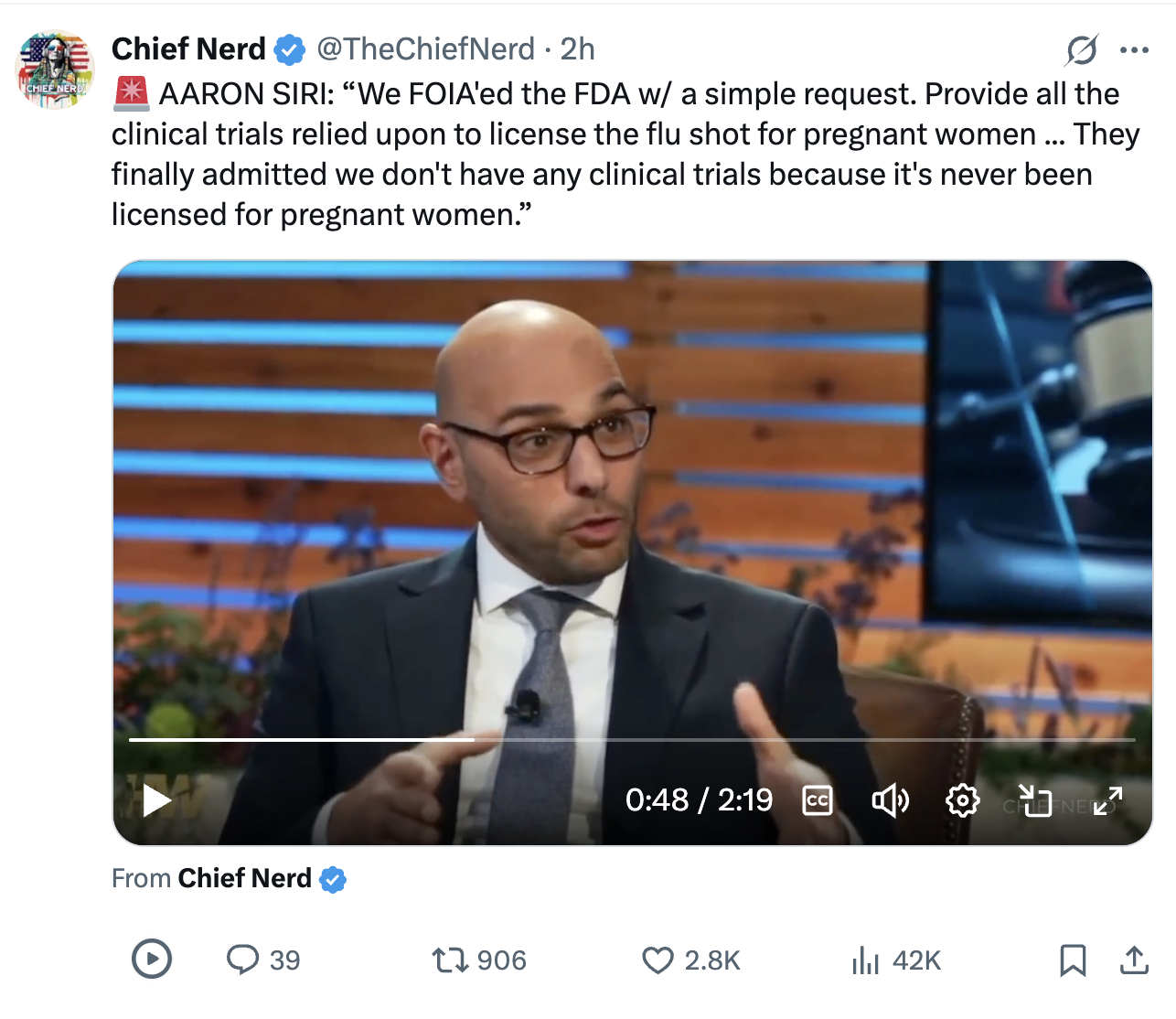Screen dimensions: 1176x1019
Task: Repost the tweet showing 906 reposts
Action: pos(450,960)
